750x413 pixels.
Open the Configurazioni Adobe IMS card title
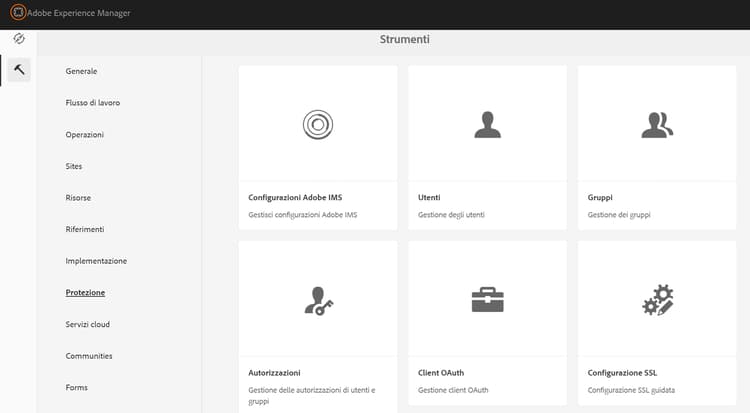pos(295,197)
